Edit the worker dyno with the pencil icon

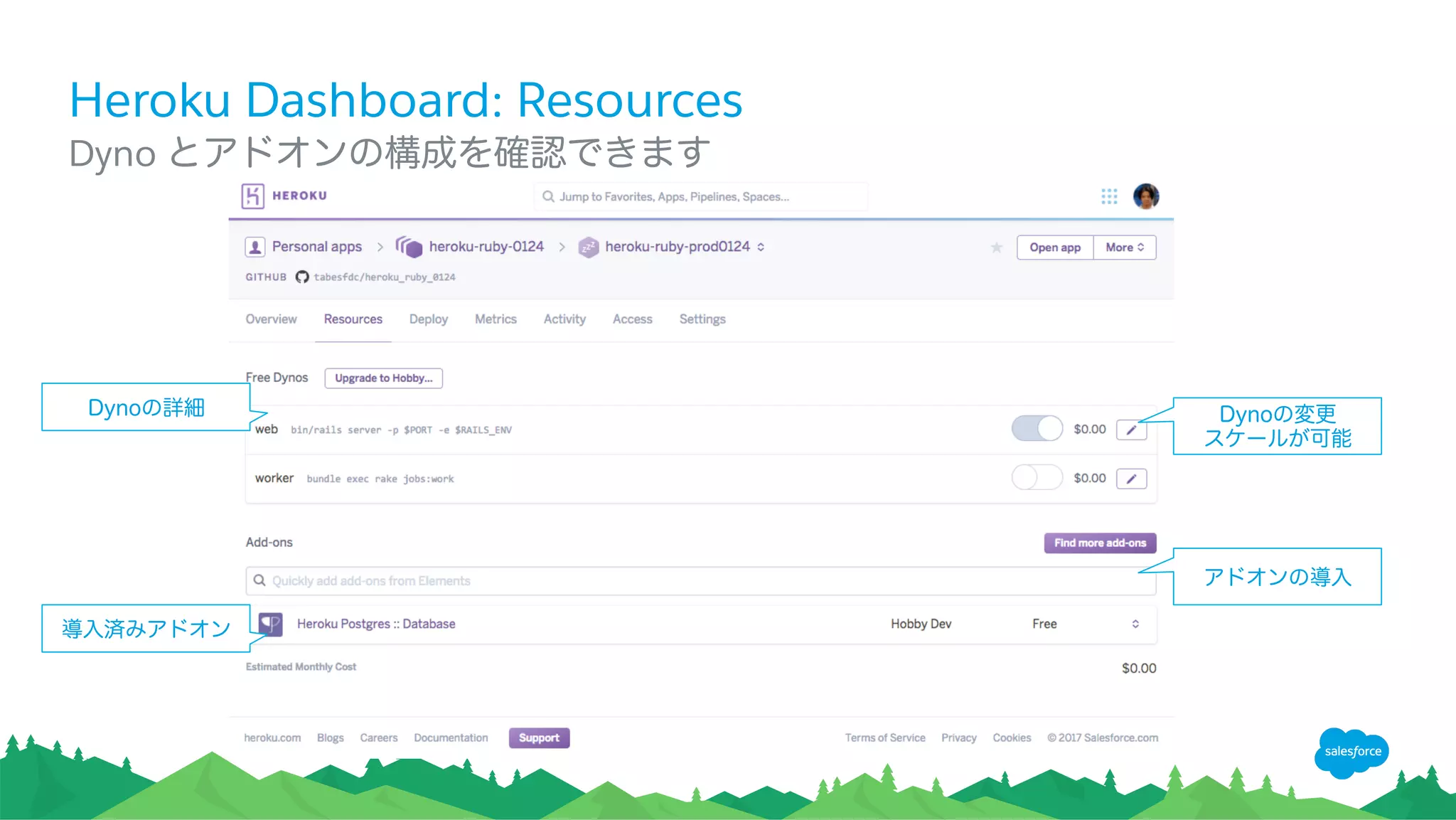click(1131, 479)
